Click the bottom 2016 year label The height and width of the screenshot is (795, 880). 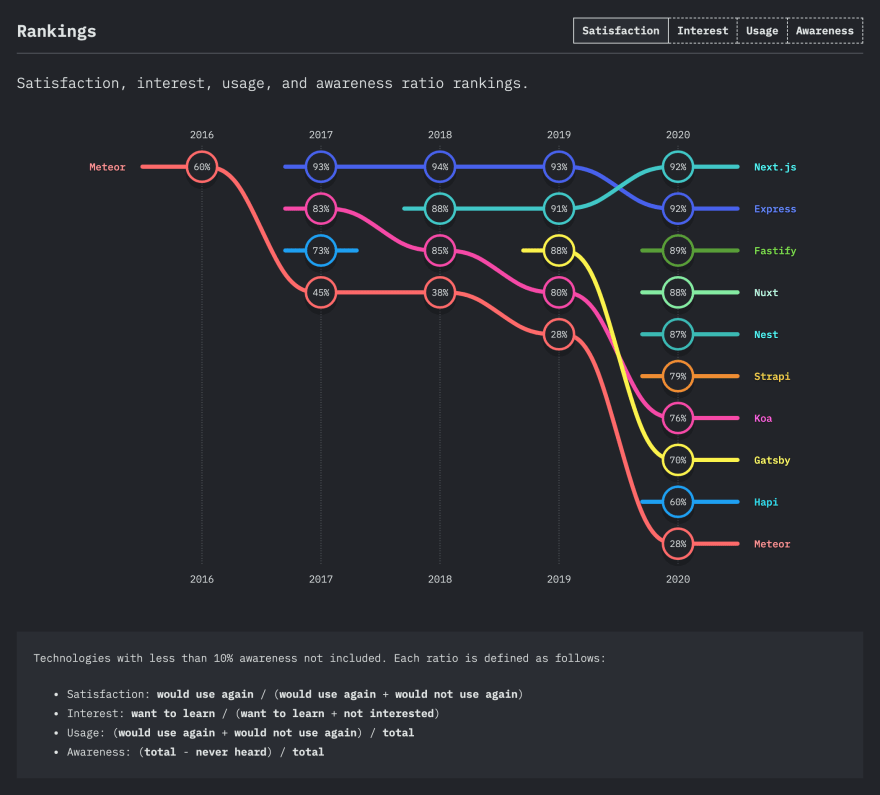[x=202, y=579]
